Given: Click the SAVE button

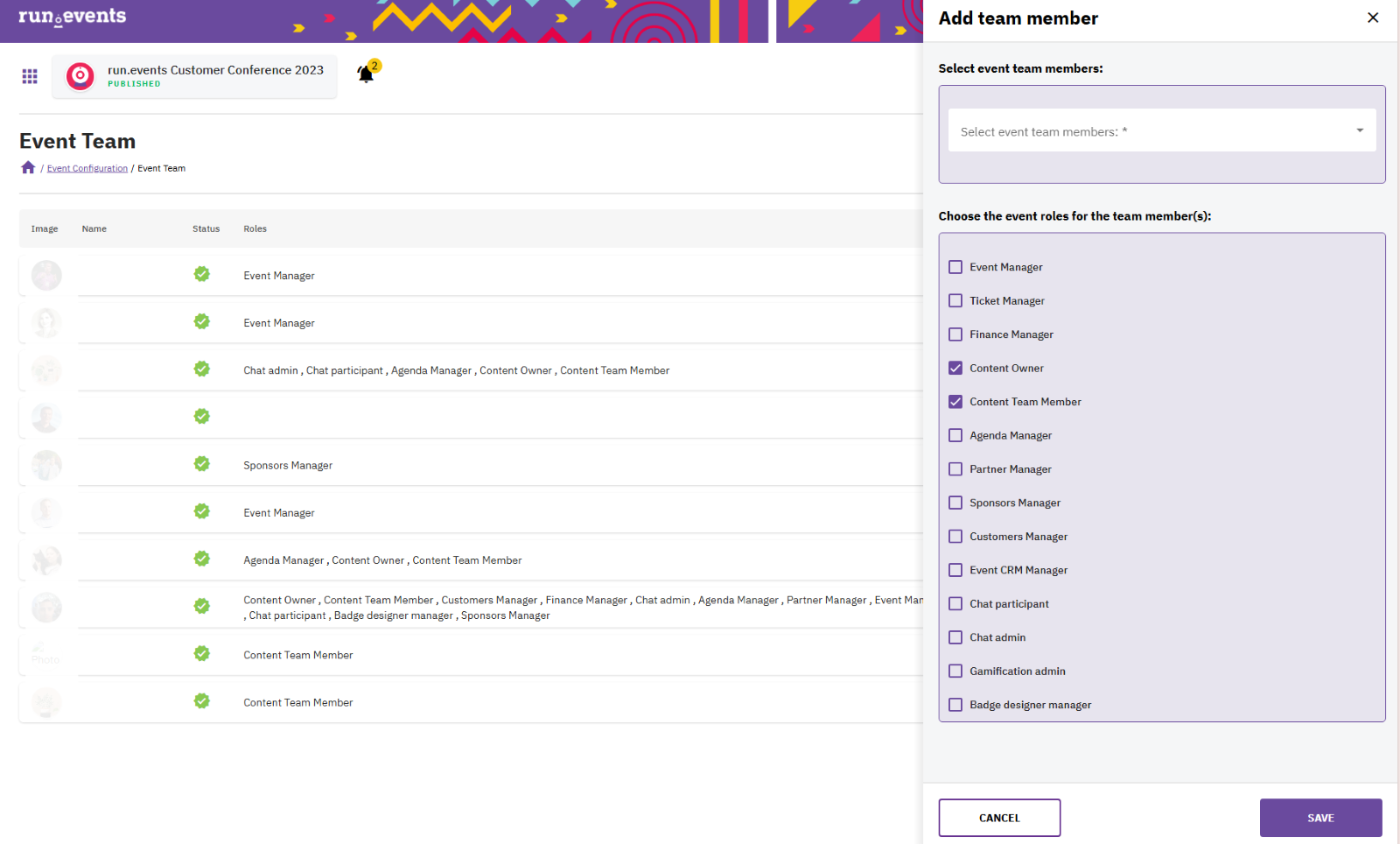Looking at the screenshot, I should click(x=1320, y=818).
